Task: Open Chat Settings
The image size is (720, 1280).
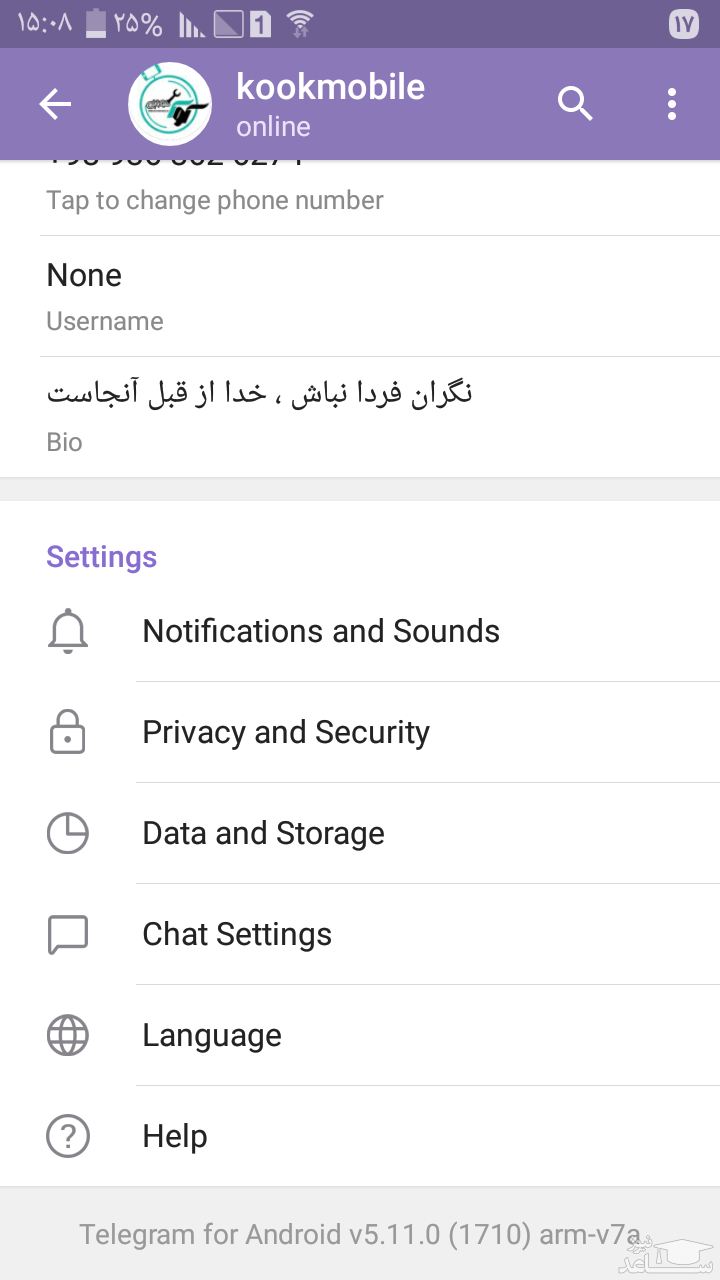Action: point(237,935)
